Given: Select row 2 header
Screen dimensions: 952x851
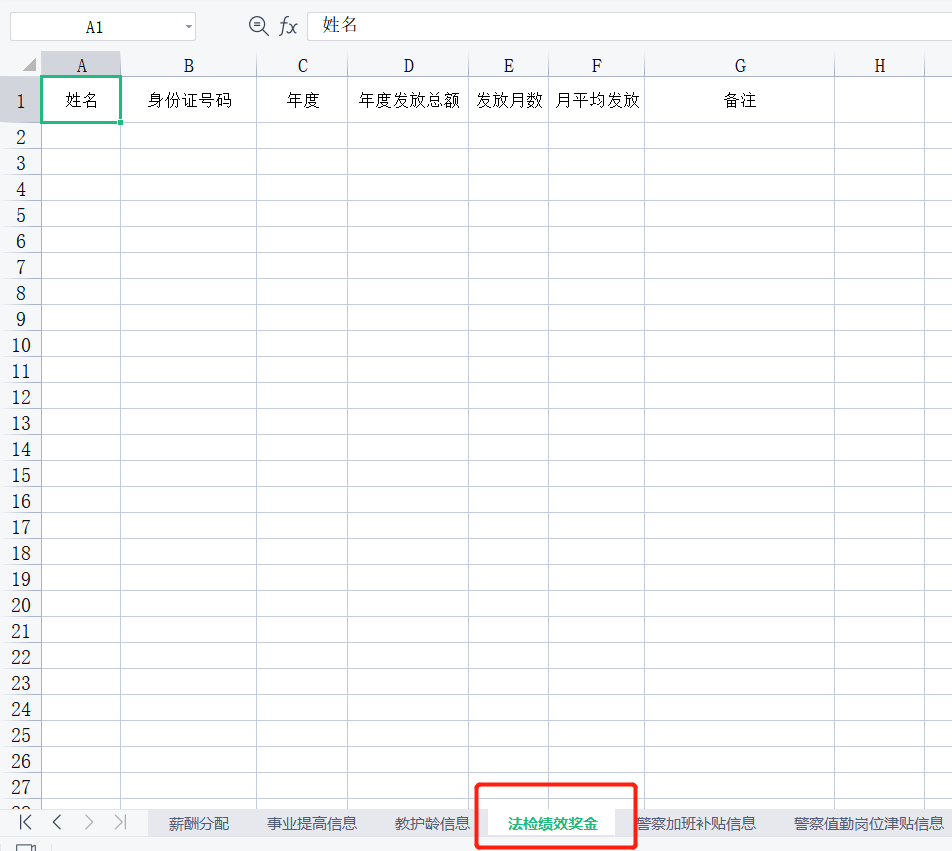Looking at the screenshot, I should pyautogui.click(x=21, y=137).
